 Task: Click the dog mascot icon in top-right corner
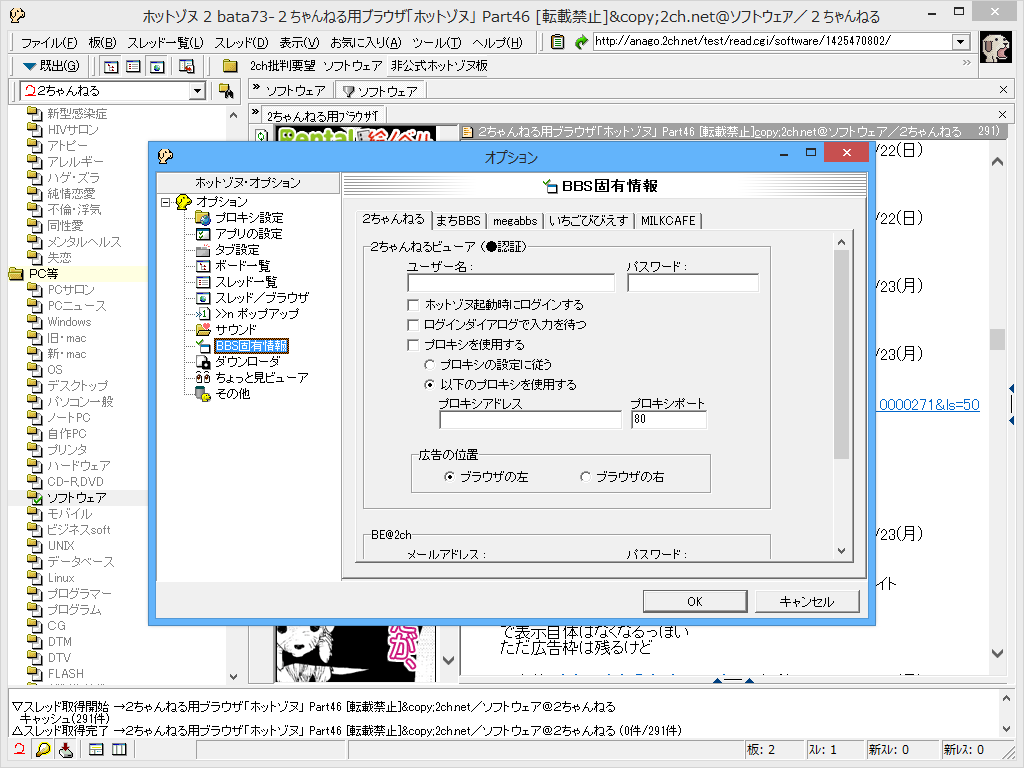994,42
